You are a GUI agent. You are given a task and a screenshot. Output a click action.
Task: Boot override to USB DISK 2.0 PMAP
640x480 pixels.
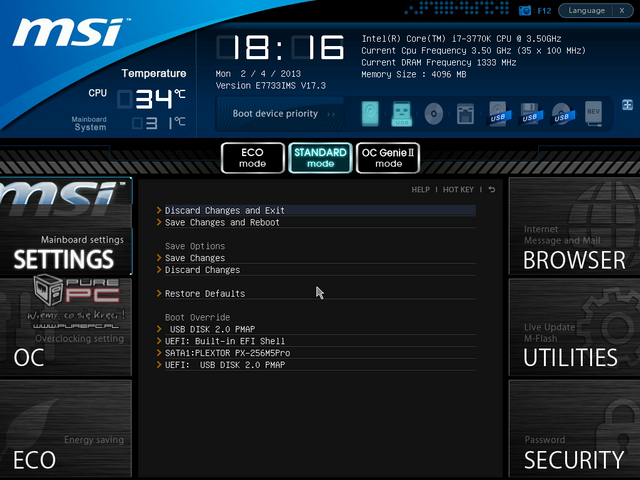pos(316,329)
